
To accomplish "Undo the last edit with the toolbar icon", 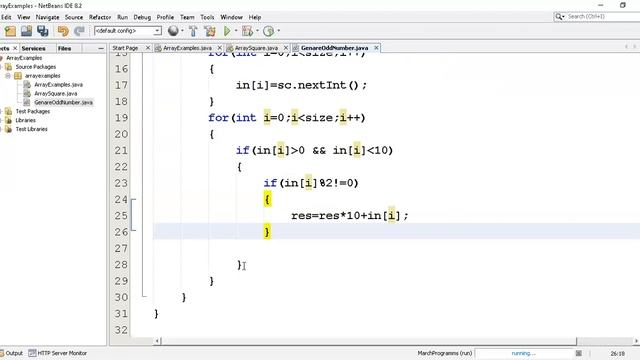I will pos(63,31).
